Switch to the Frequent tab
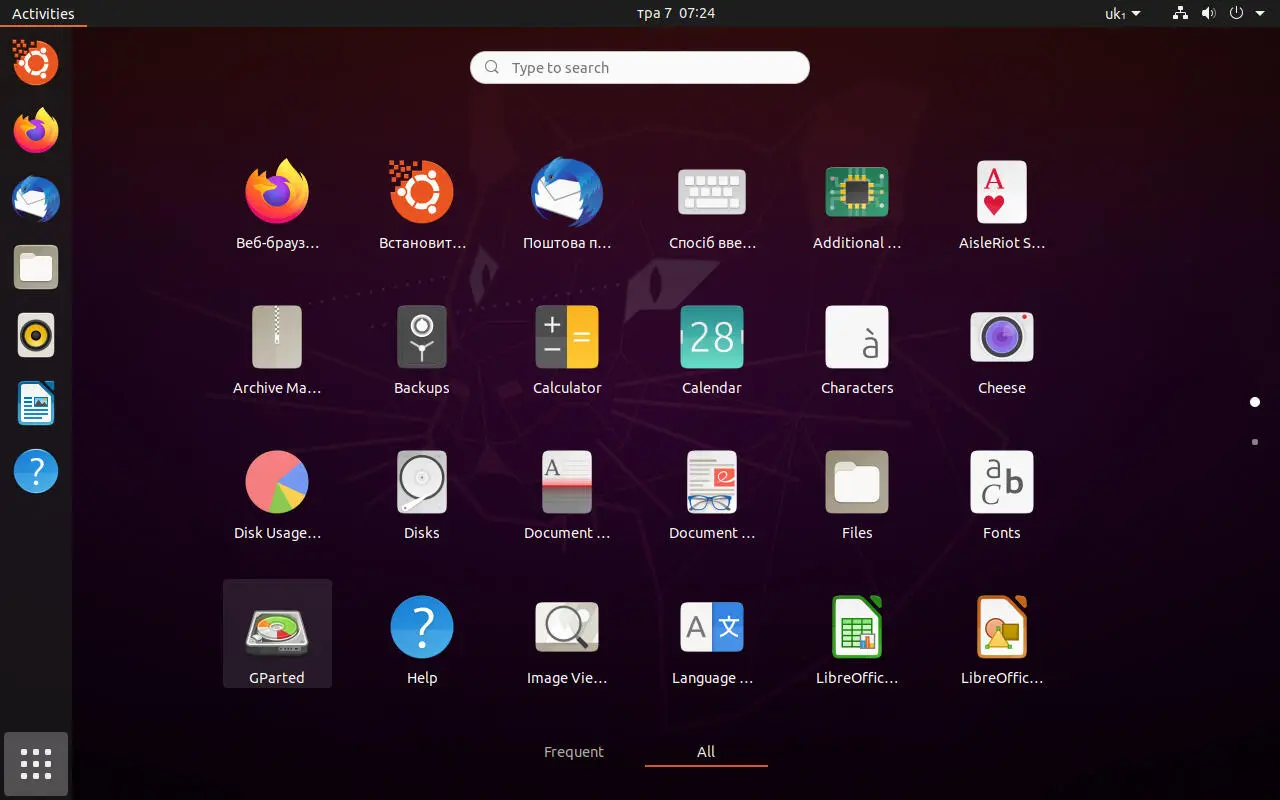 574,752
